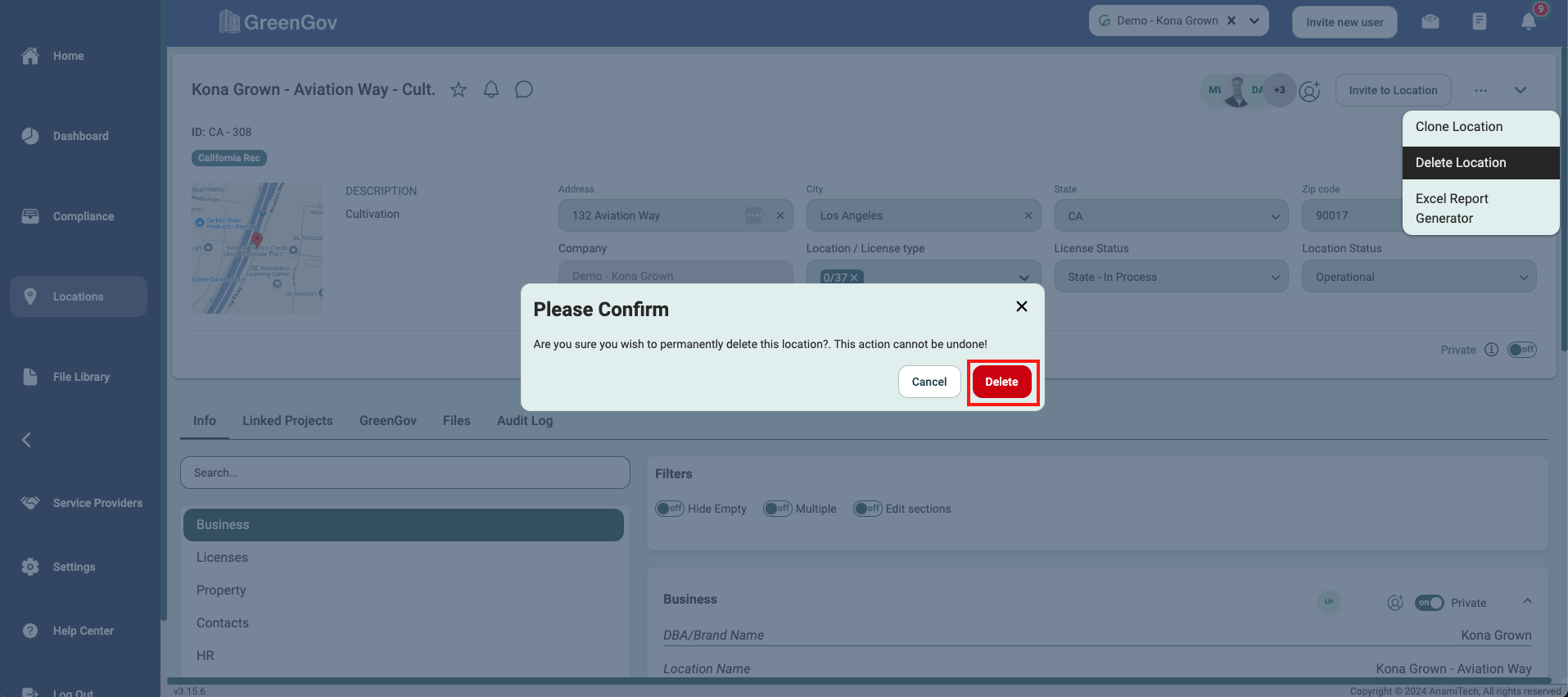Clear the Demo - Kona Grown company selection
The height and width of the screenshot is (697, 1568).
click(1231, 20)
